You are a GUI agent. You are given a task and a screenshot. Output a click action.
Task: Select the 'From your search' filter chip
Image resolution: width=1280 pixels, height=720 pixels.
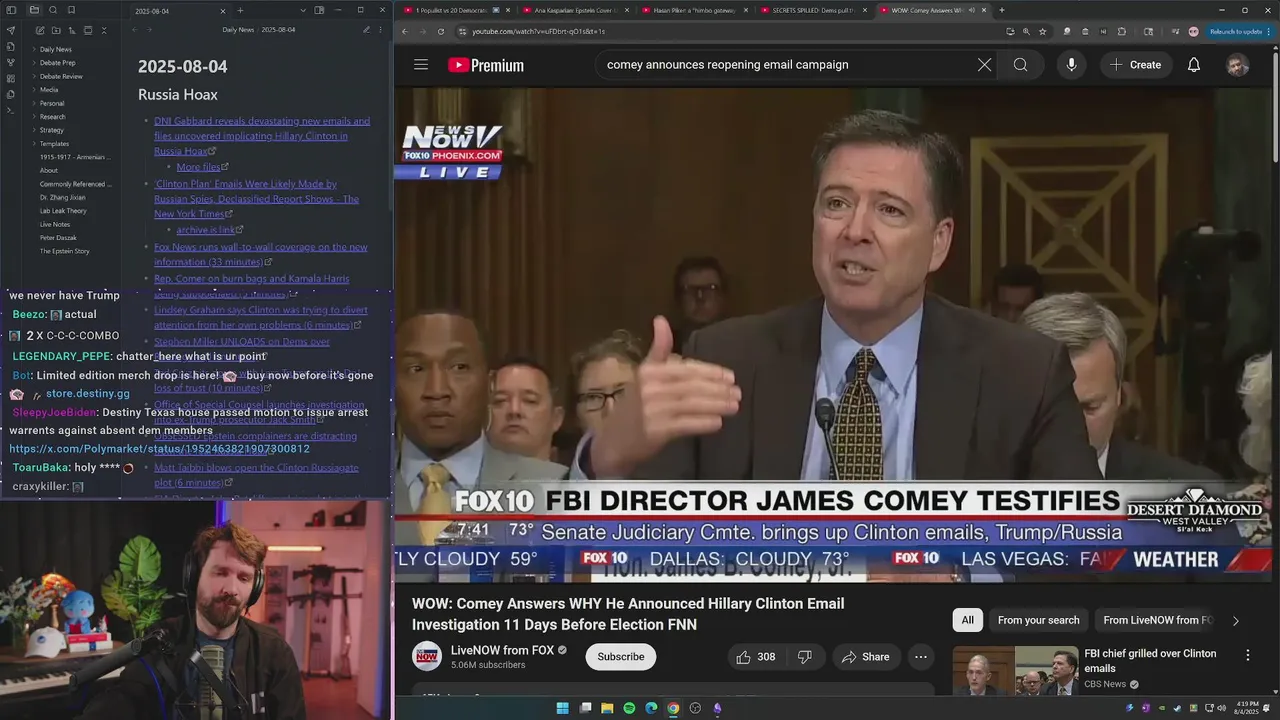(1038, 620)
